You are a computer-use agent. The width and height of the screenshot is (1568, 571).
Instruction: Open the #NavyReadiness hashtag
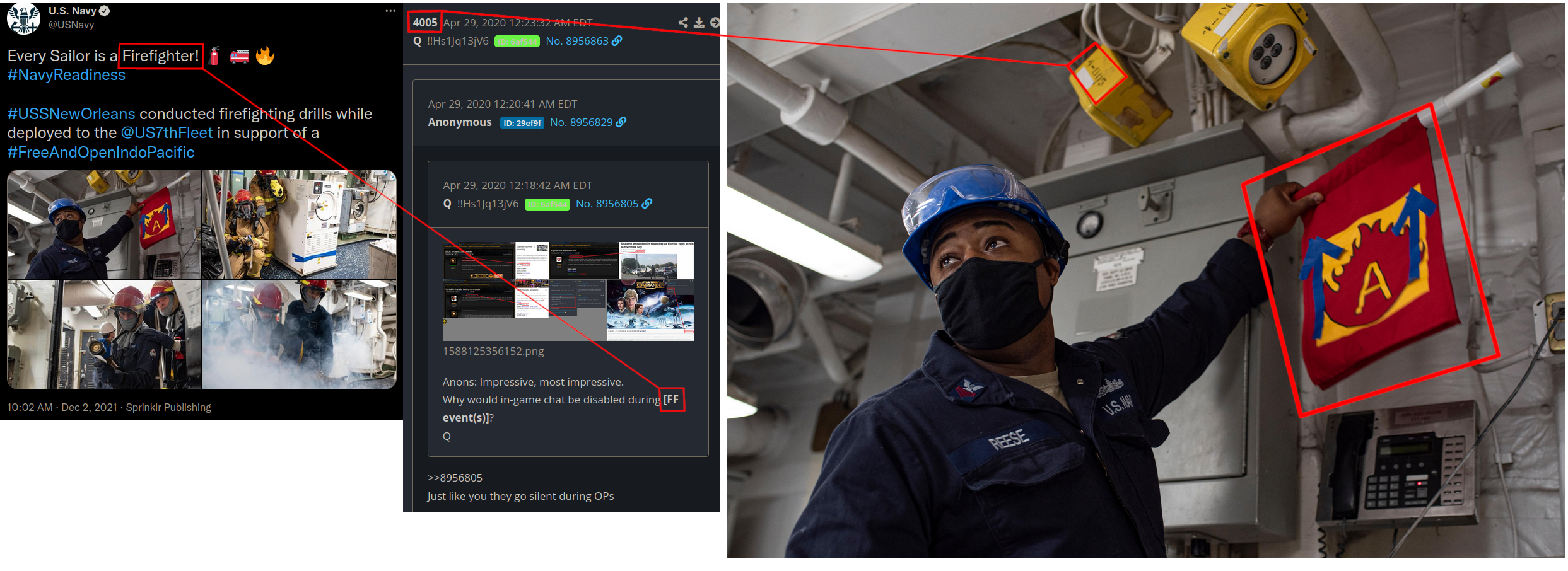pyautogui.click(x=66, y=75)
